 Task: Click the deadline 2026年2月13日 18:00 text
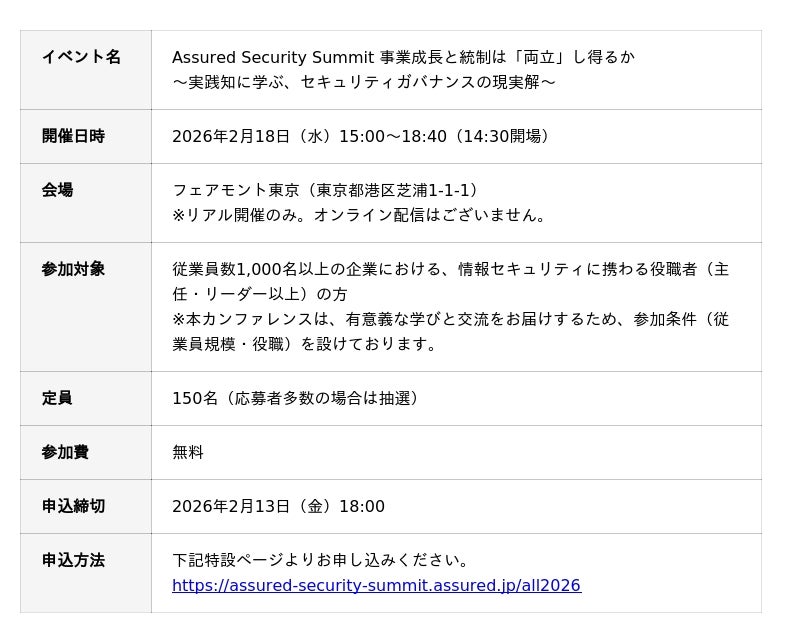278,506
